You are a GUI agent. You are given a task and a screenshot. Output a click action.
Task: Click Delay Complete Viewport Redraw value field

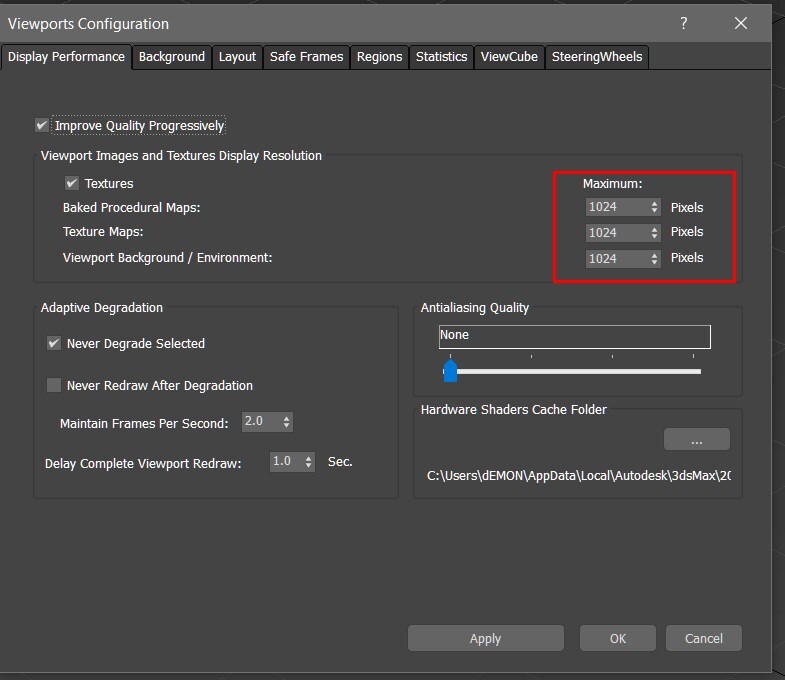[x=286, y=462]
